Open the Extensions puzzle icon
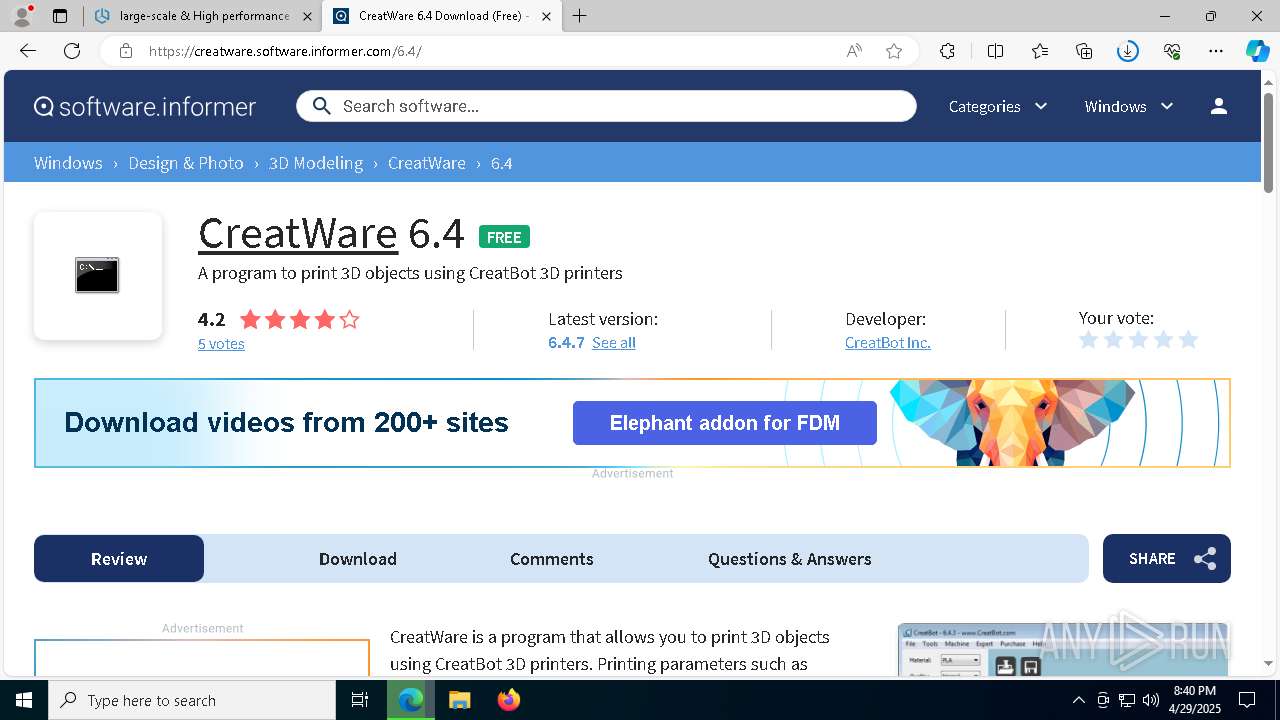The width and height of the screenshot is (1280, 720). click(947, 51)
